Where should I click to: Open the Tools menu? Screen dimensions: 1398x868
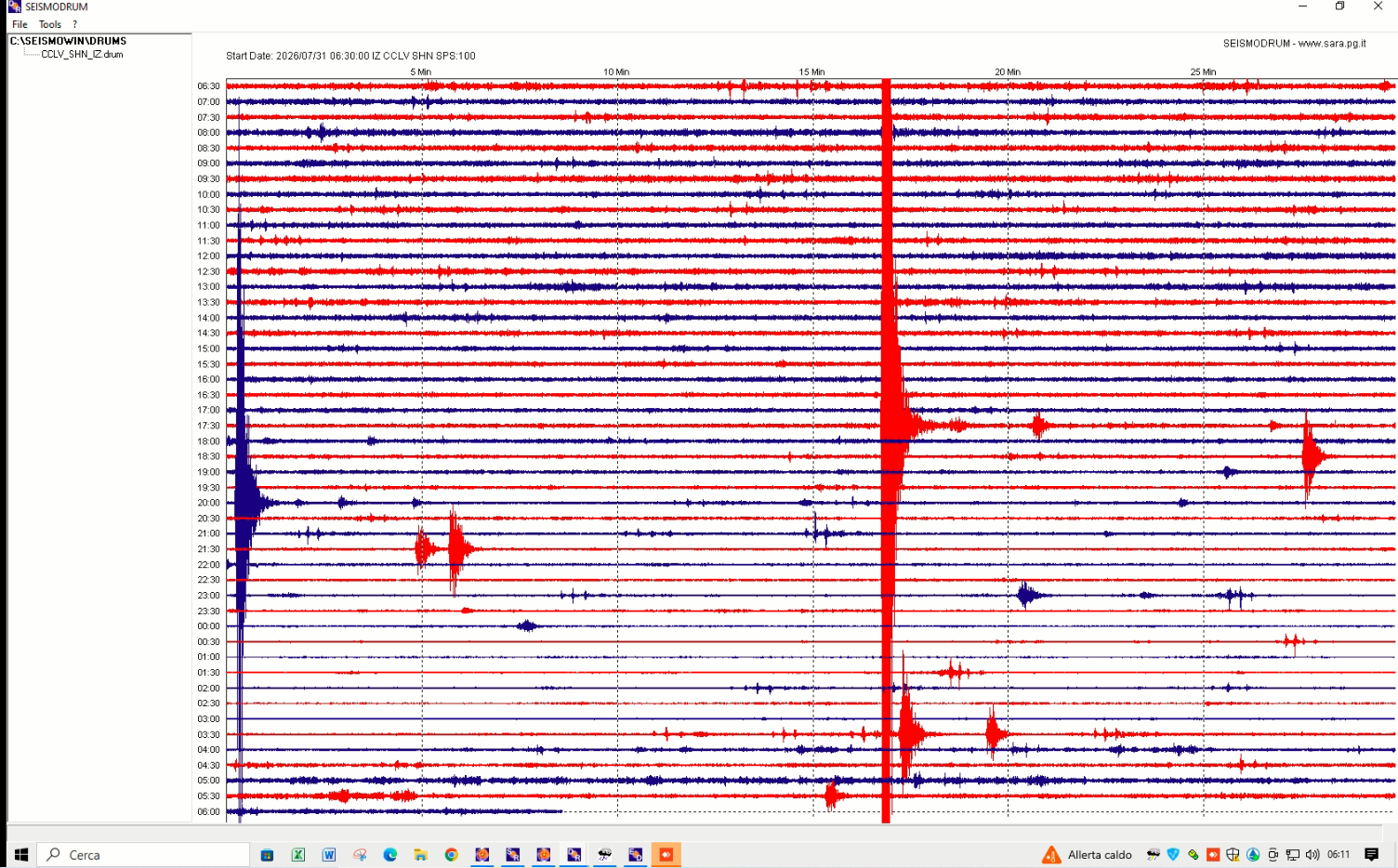point(50,24)
